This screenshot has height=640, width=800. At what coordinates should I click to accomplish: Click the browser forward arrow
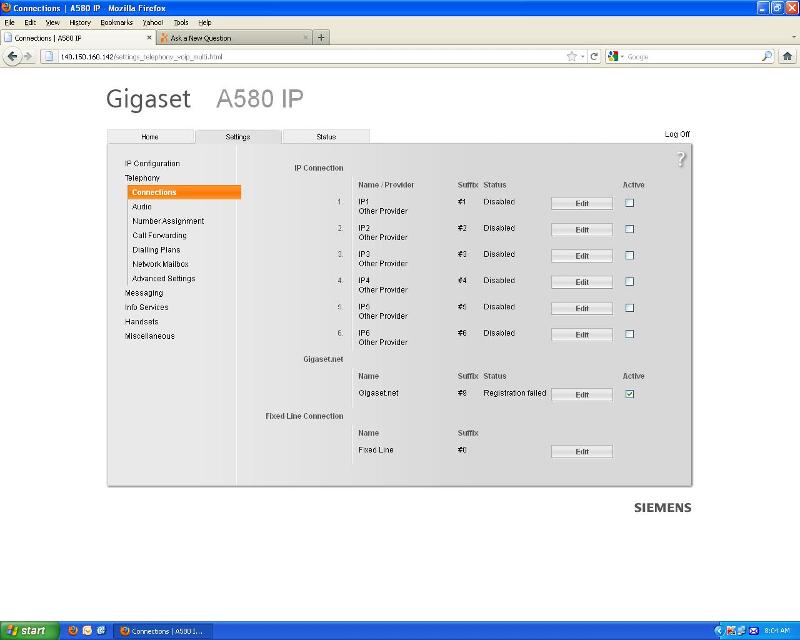point(28,57)
